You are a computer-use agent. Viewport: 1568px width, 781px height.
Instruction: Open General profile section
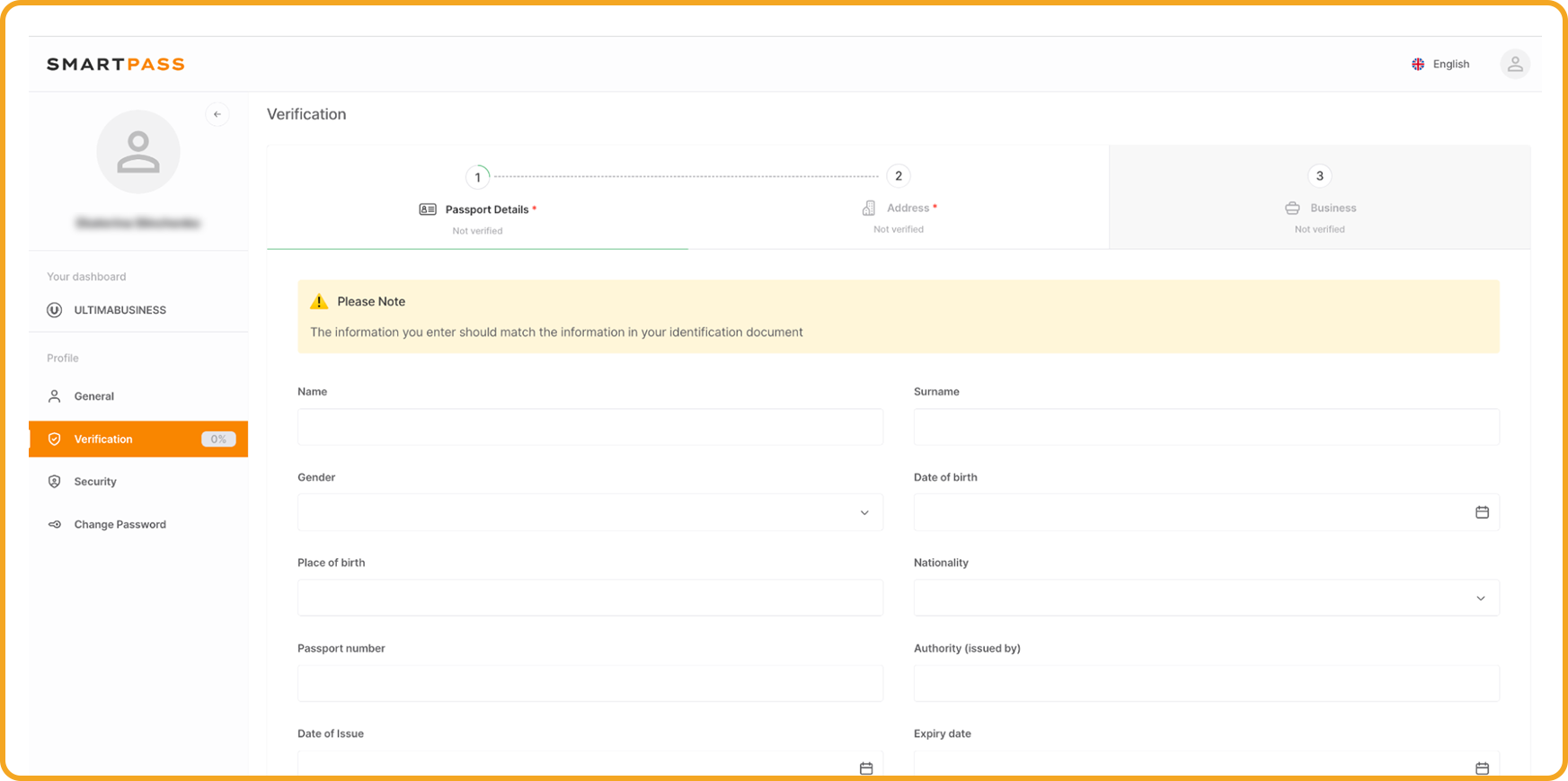coord(94,396)
